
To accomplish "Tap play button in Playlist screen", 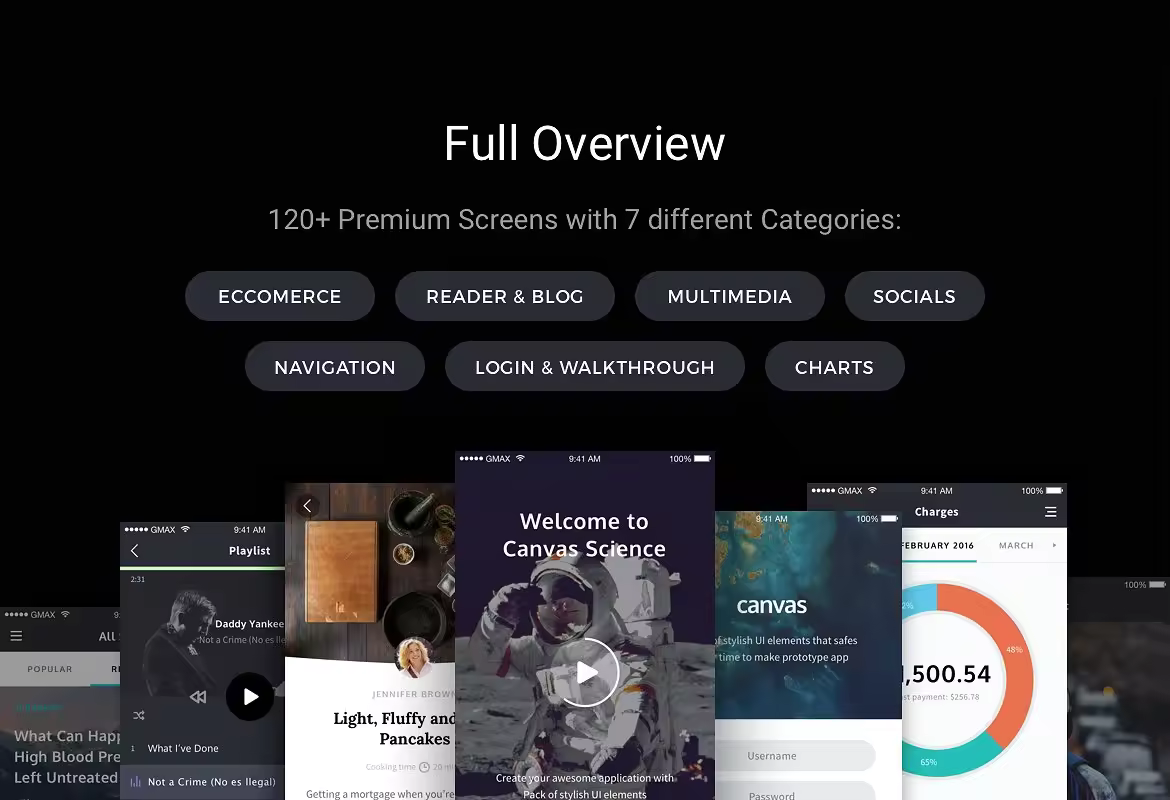I will [x=250, y=696].
